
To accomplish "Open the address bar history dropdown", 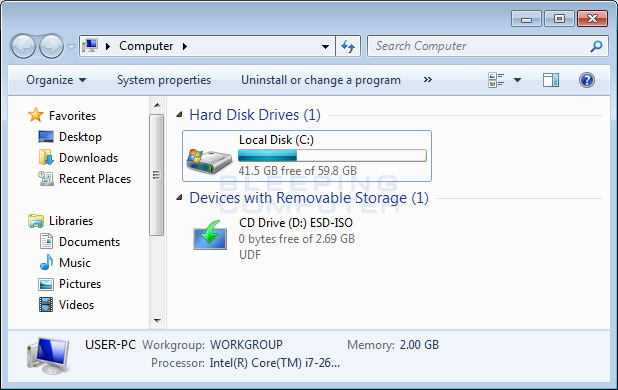I will [325, 46].
